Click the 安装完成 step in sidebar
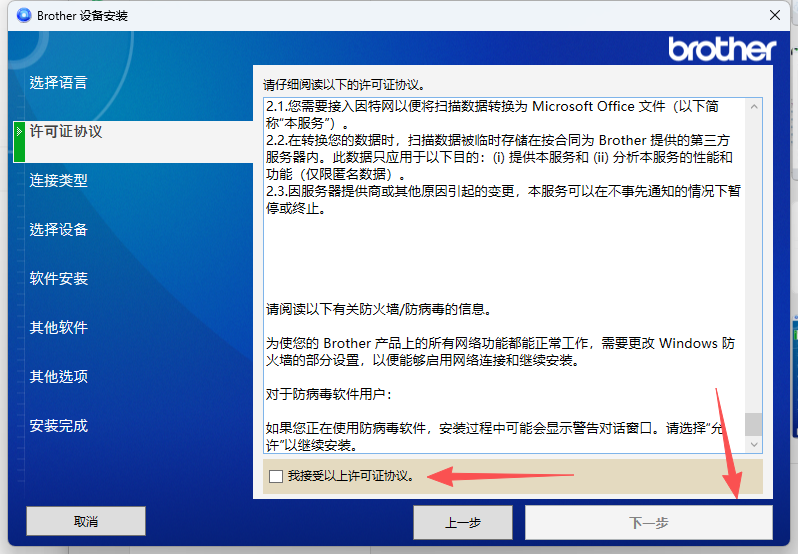Viewport: 798px width, 554px height. [58, 425]
